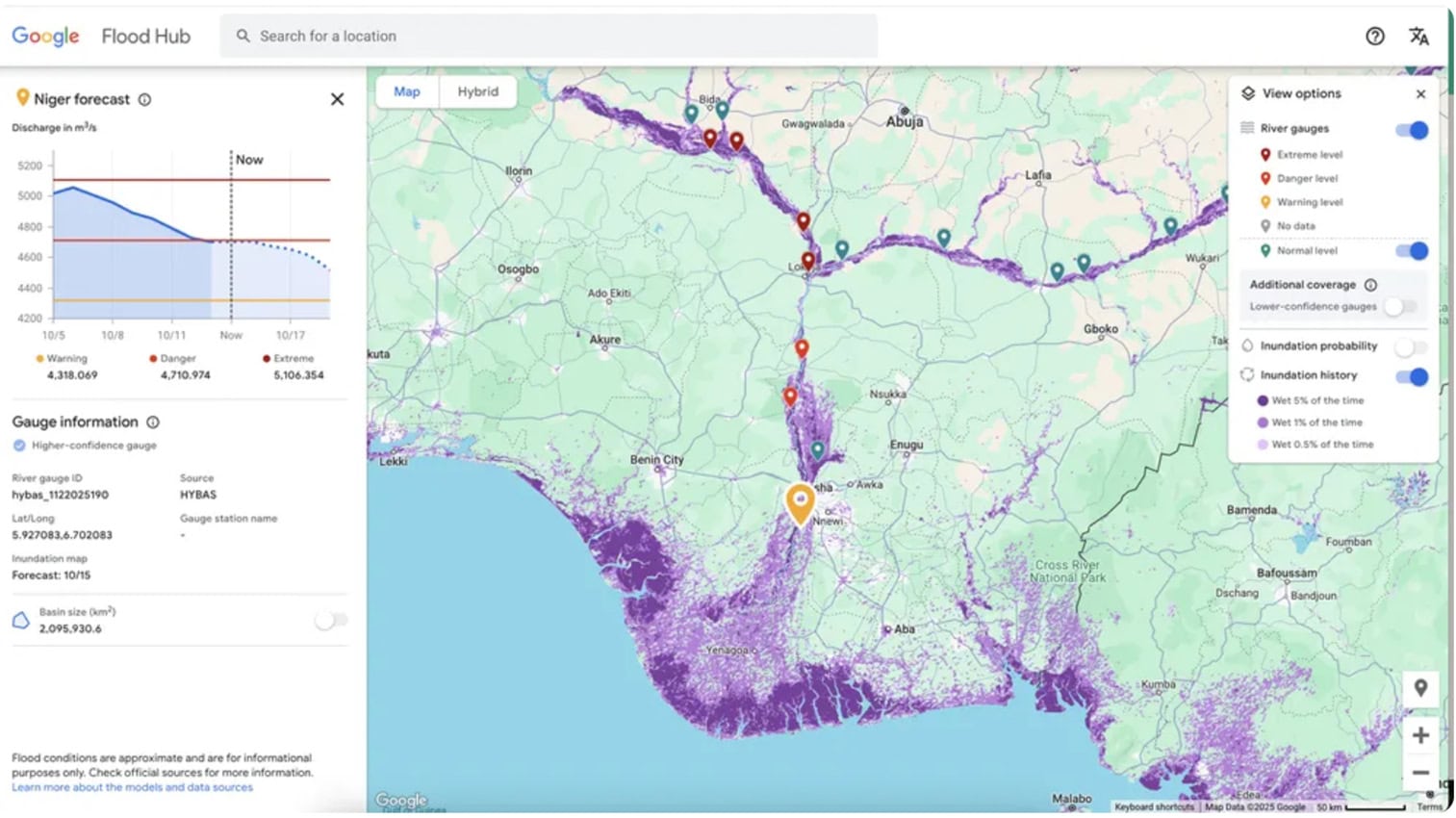This screenshot has width=1456, height=818.
Task: Click the Benin City label on map
Action: tap(656, 460)
